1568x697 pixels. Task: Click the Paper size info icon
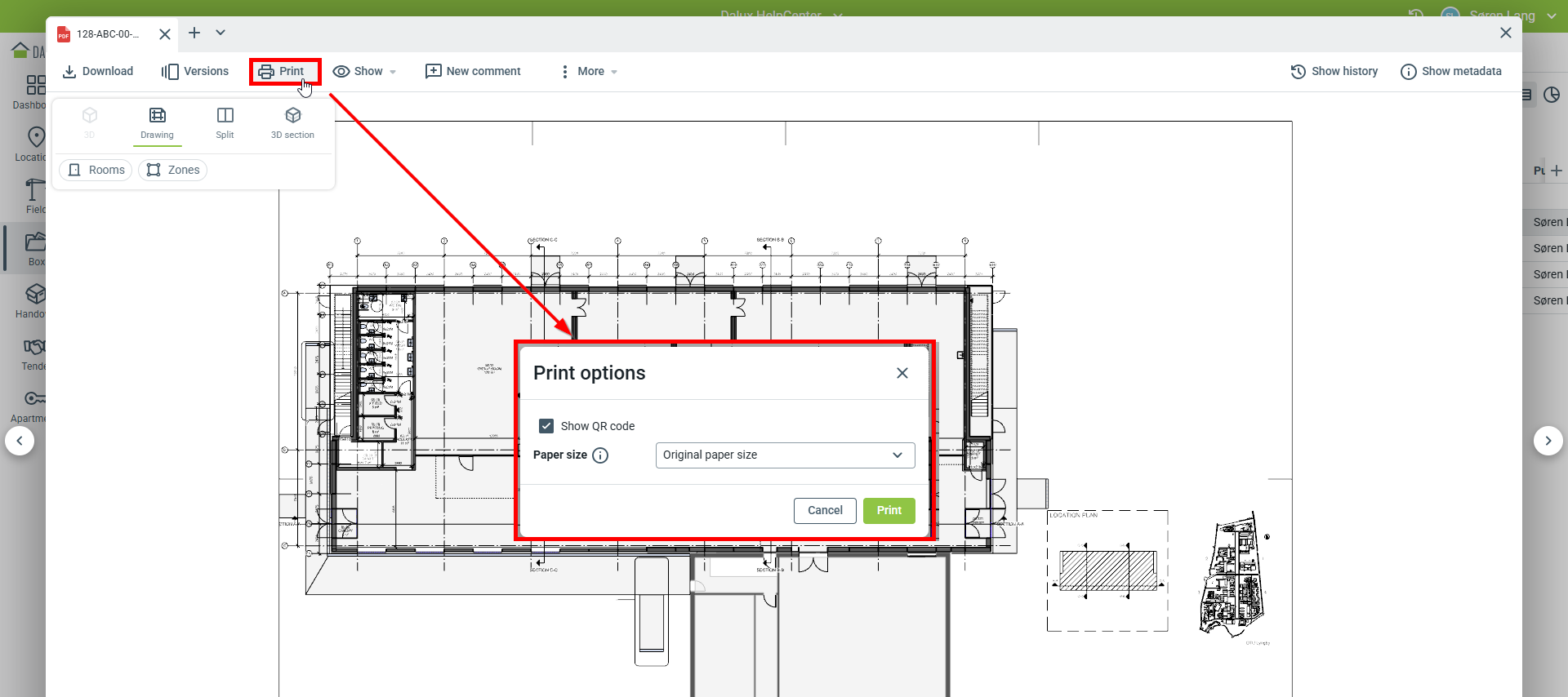click(600, 455)
